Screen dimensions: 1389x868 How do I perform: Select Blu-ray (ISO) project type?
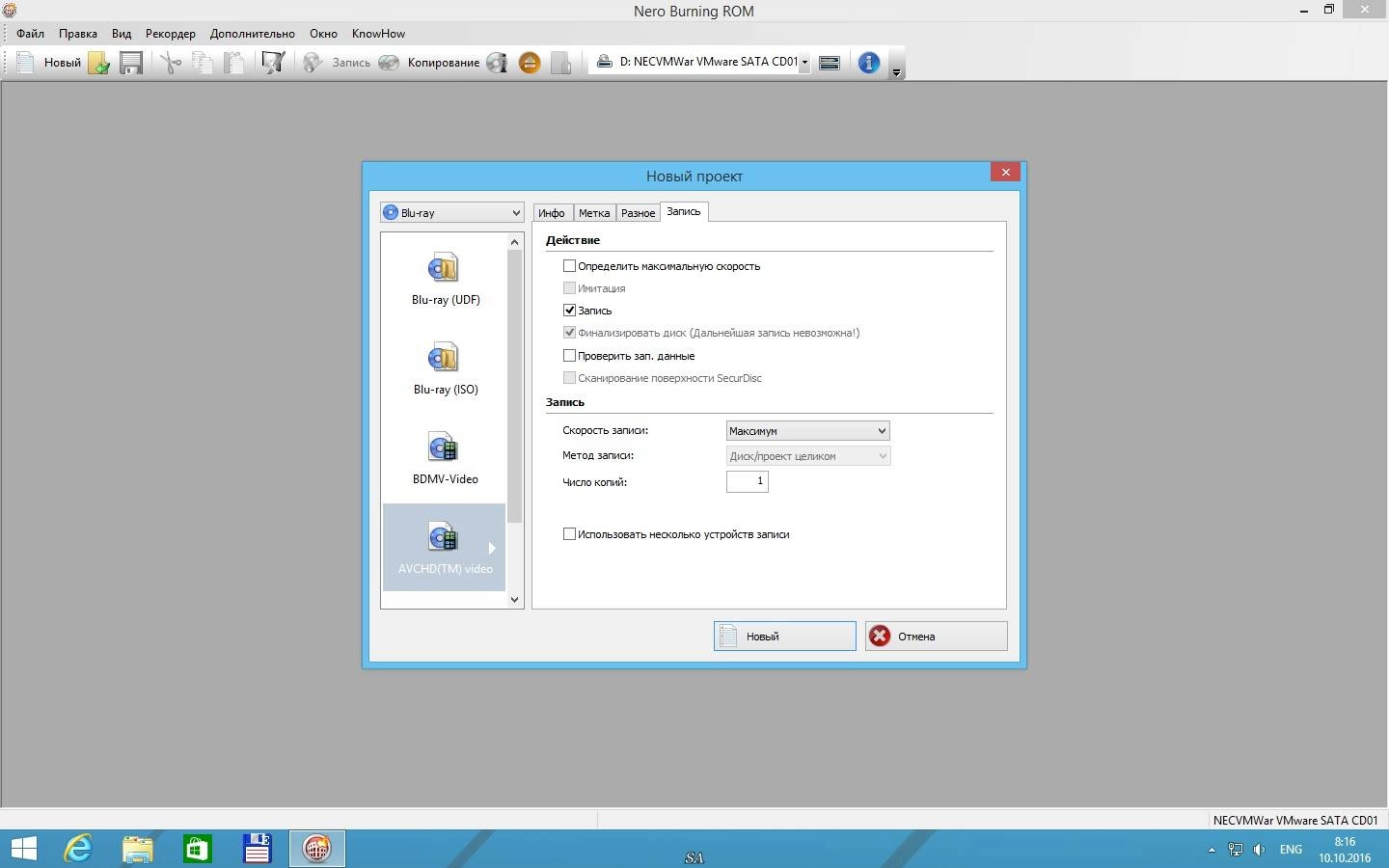click(x=445, y=367)
